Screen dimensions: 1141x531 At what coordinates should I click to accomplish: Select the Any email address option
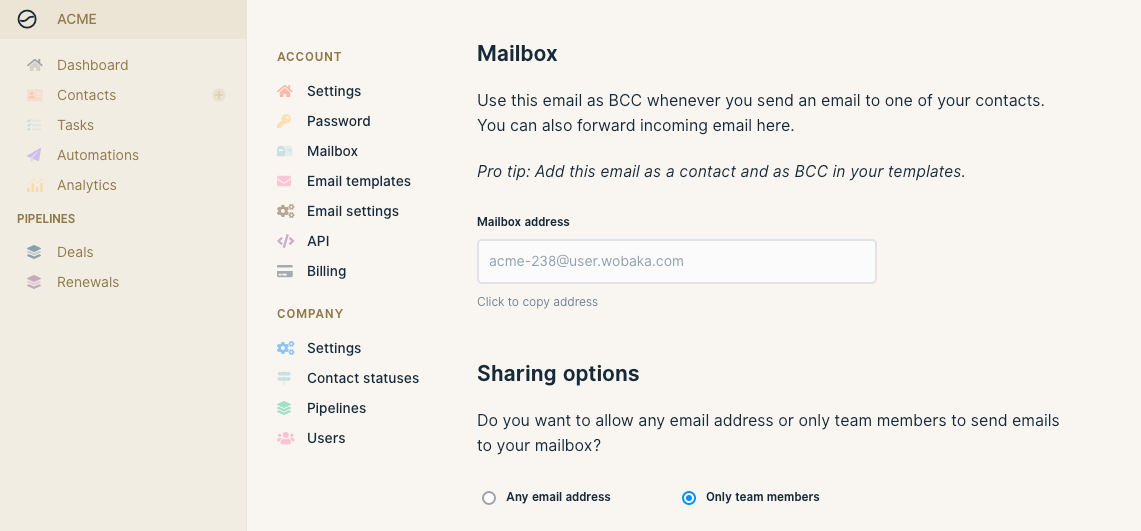pos(489,498)
